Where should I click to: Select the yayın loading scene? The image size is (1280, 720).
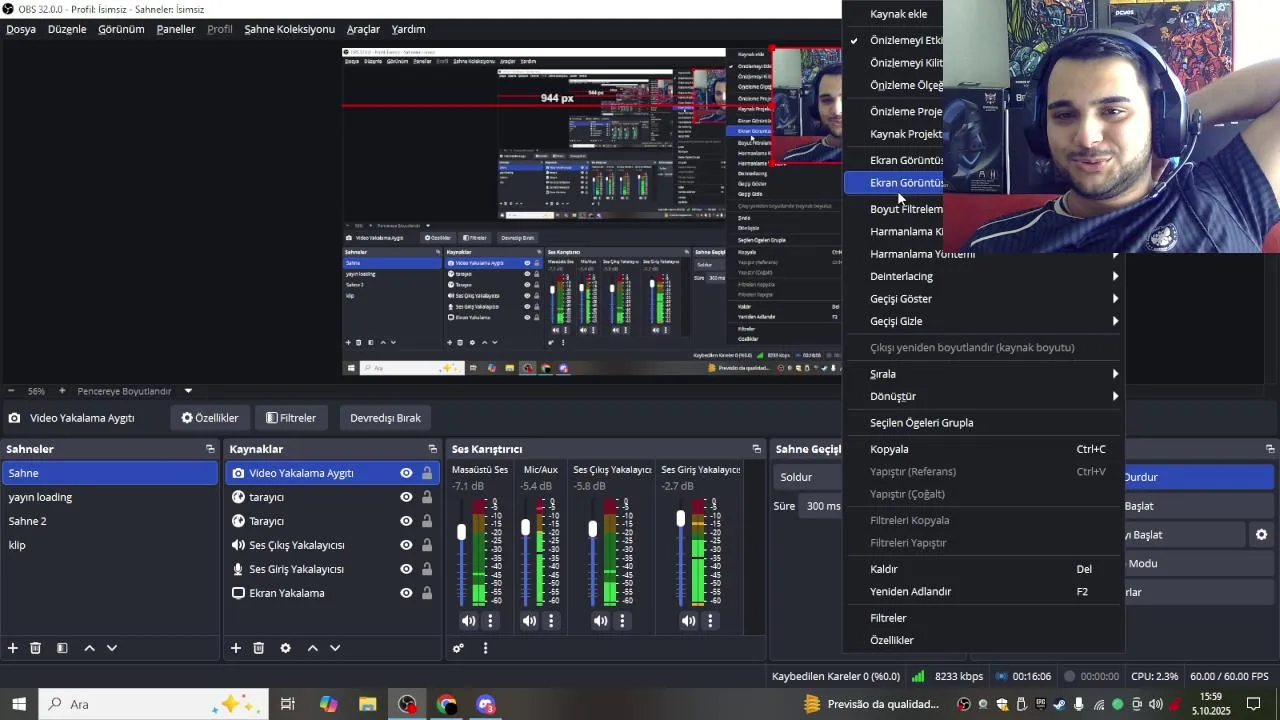[110, 497]
